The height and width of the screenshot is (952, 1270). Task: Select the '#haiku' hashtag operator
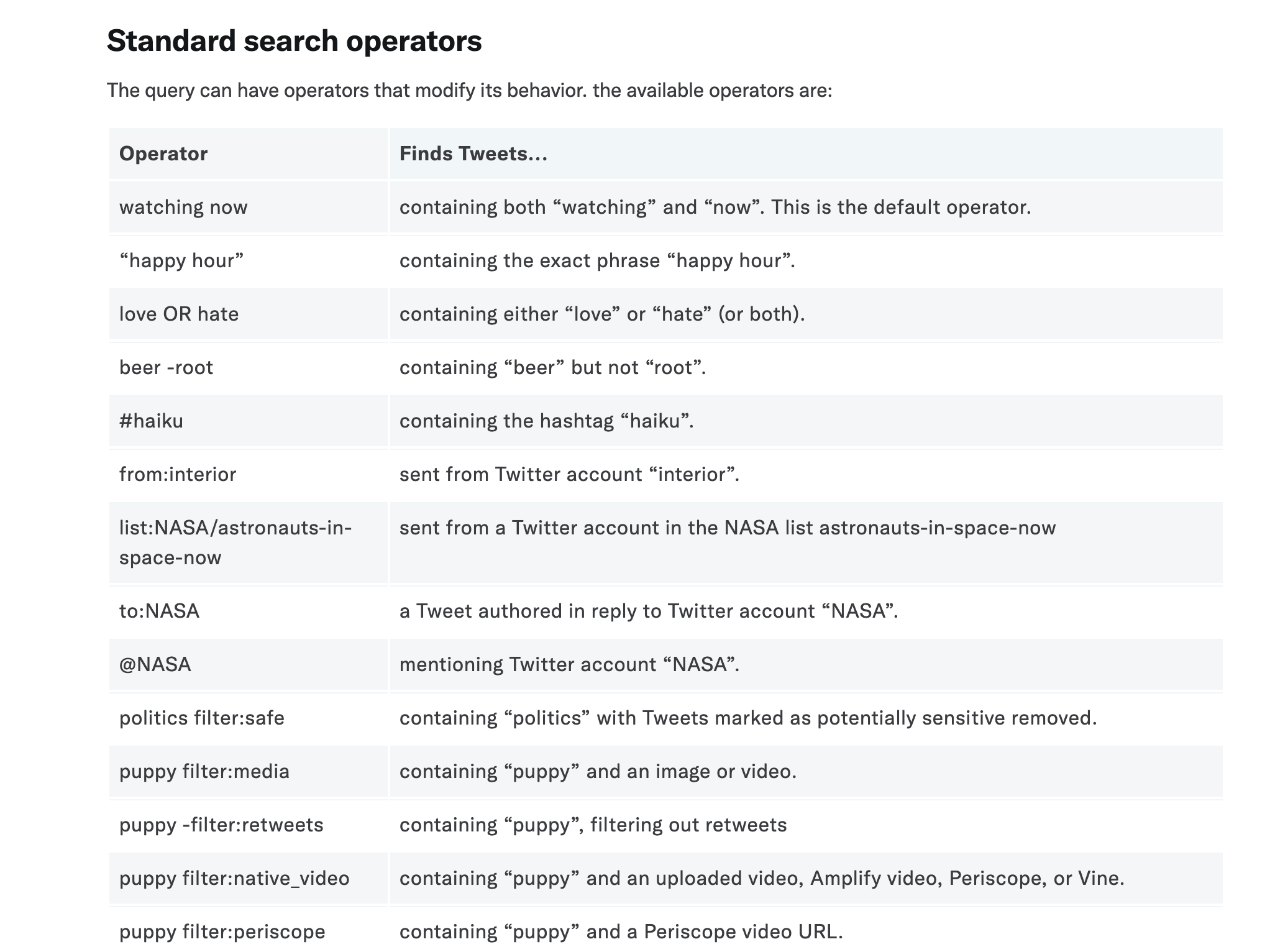click(x=151, y=421)
